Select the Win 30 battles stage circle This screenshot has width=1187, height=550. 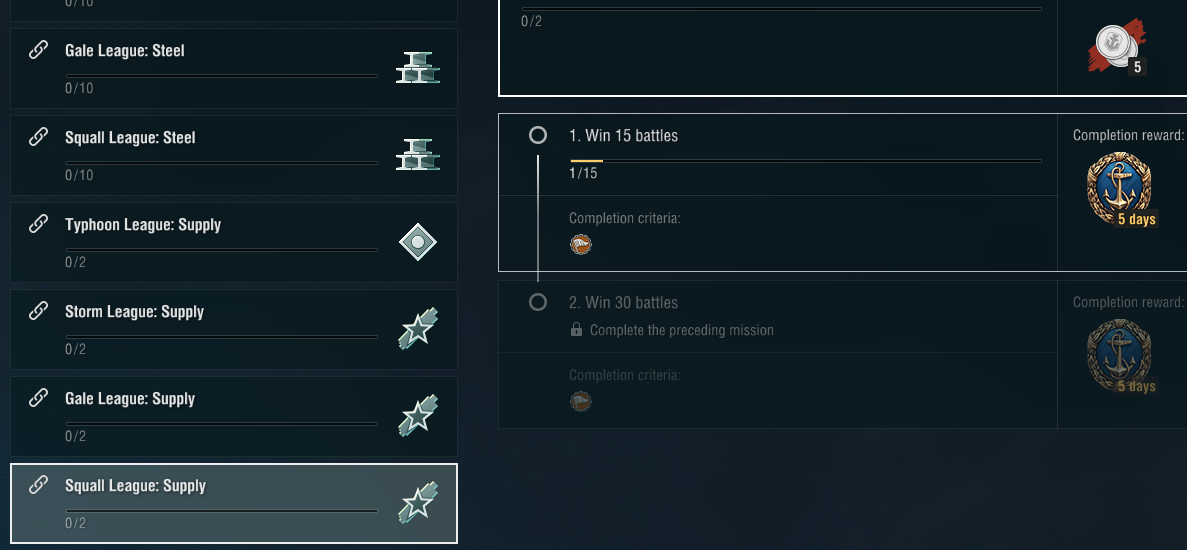coord(538,302)
